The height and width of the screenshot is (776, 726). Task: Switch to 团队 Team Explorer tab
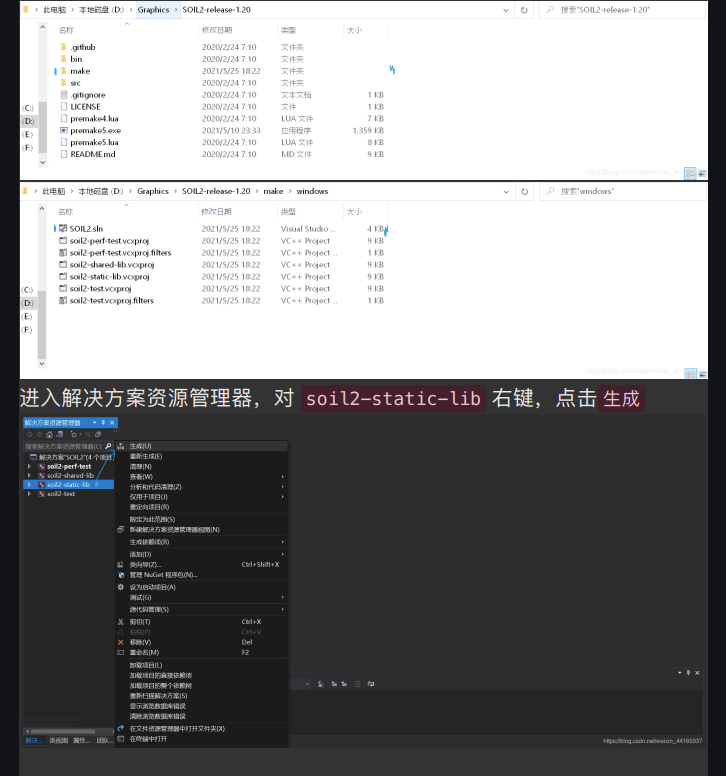click(104, 740)
